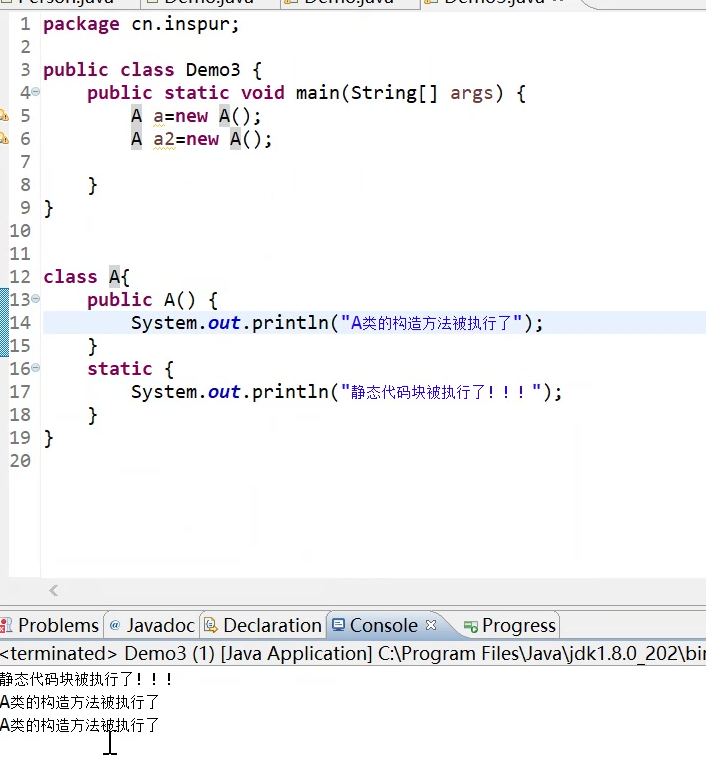Click the 'static' keyword on line 16
This screenshot has width=706, height=782.
click(120, 369)
